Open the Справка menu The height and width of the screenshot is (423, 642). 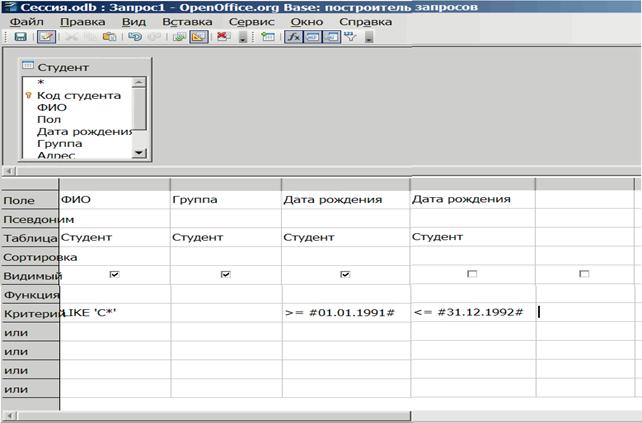coord(365,22)
